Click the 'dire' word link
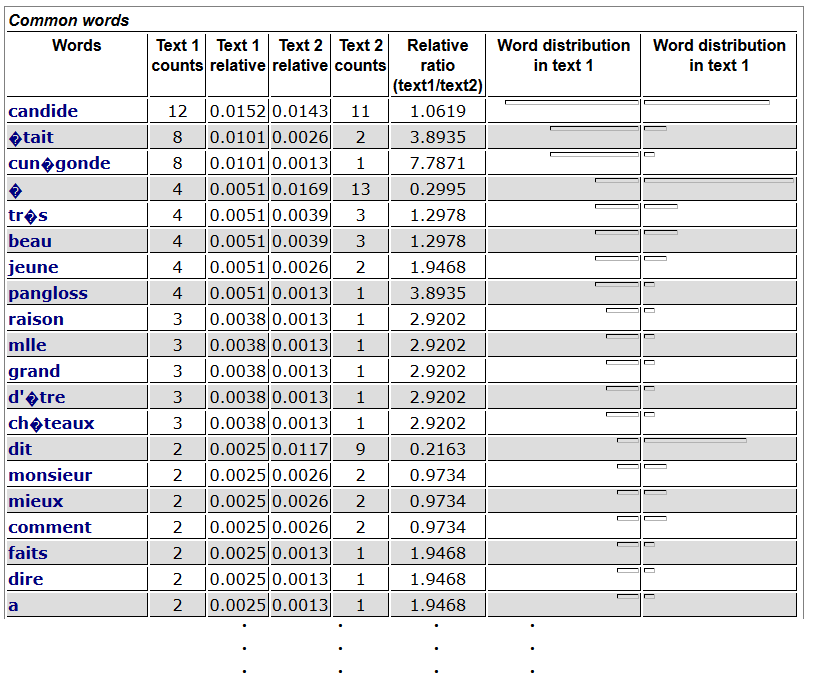The image size is (823, 686). pos(26,579)
